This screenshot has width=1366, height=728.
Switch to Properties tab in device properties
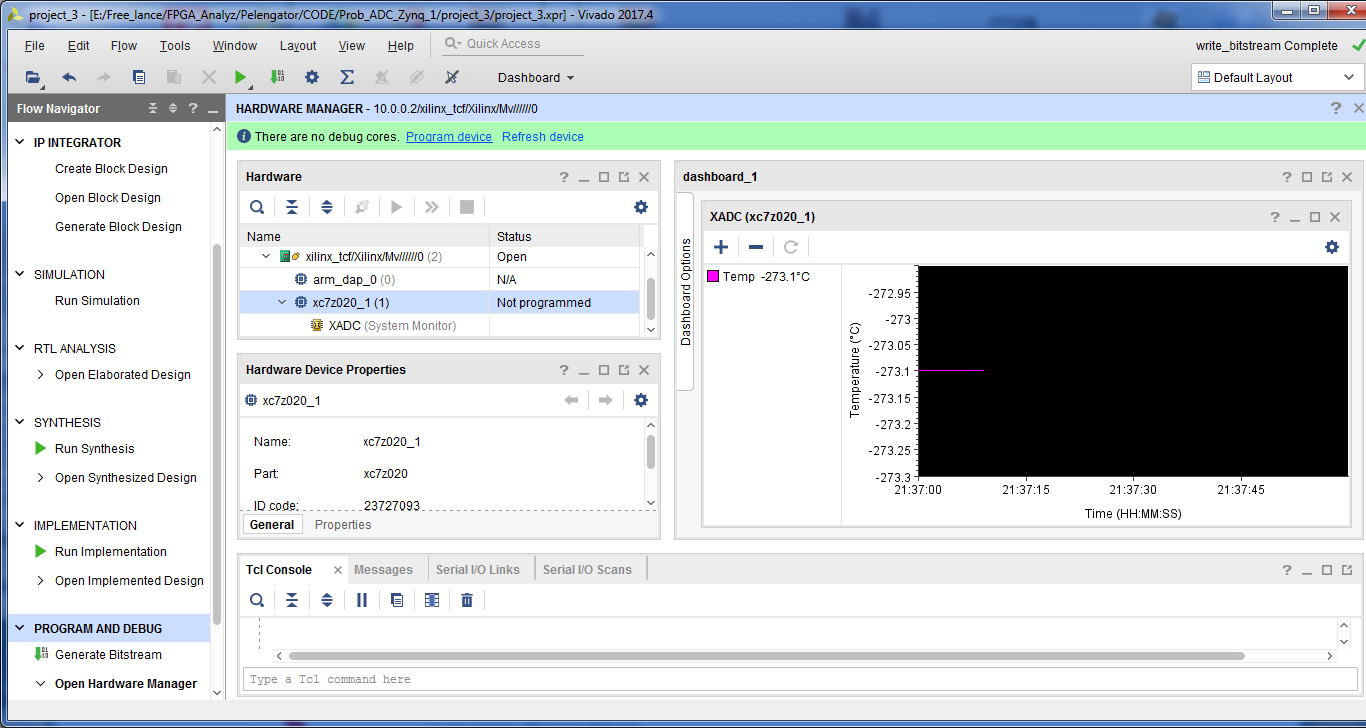(x=343, y=525)
